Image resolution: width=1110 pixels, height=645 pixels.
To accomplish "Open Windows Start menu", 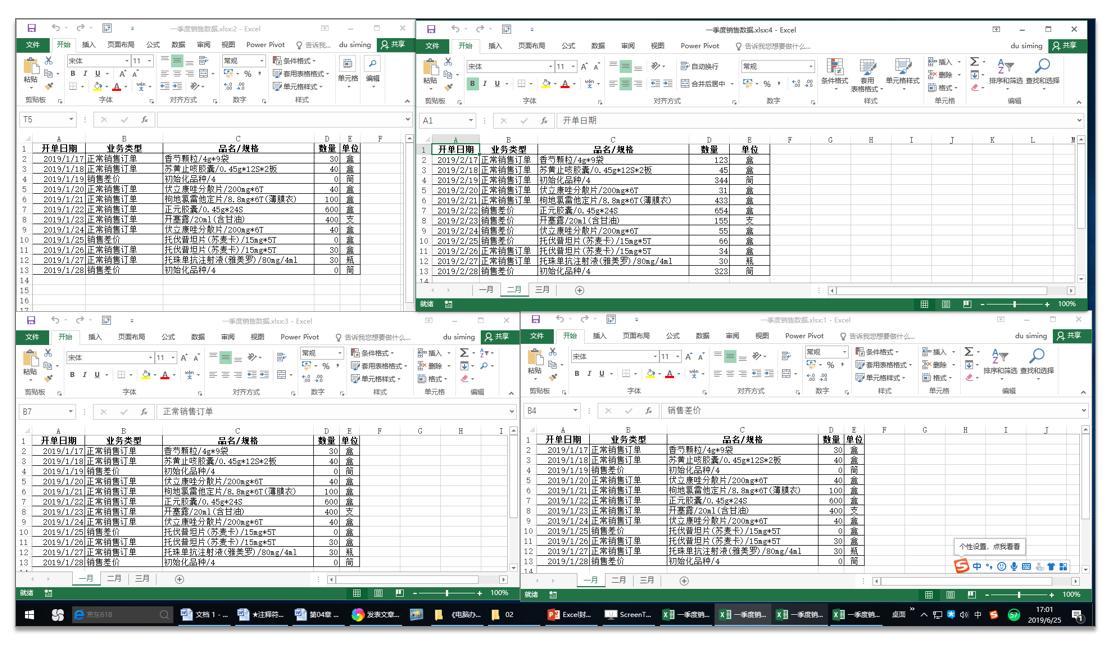I will 31,615.
